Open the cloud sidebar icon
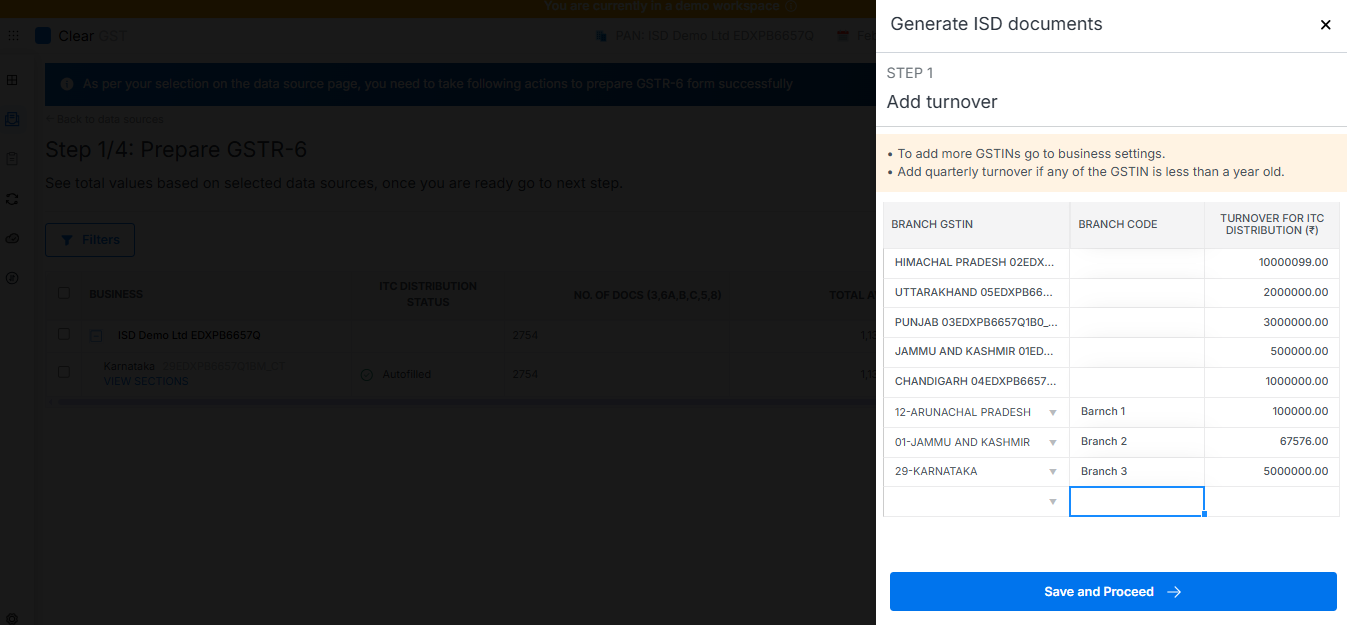Image resolution: width=1347 pixels, height=625 pixels. tap(12, 238)
